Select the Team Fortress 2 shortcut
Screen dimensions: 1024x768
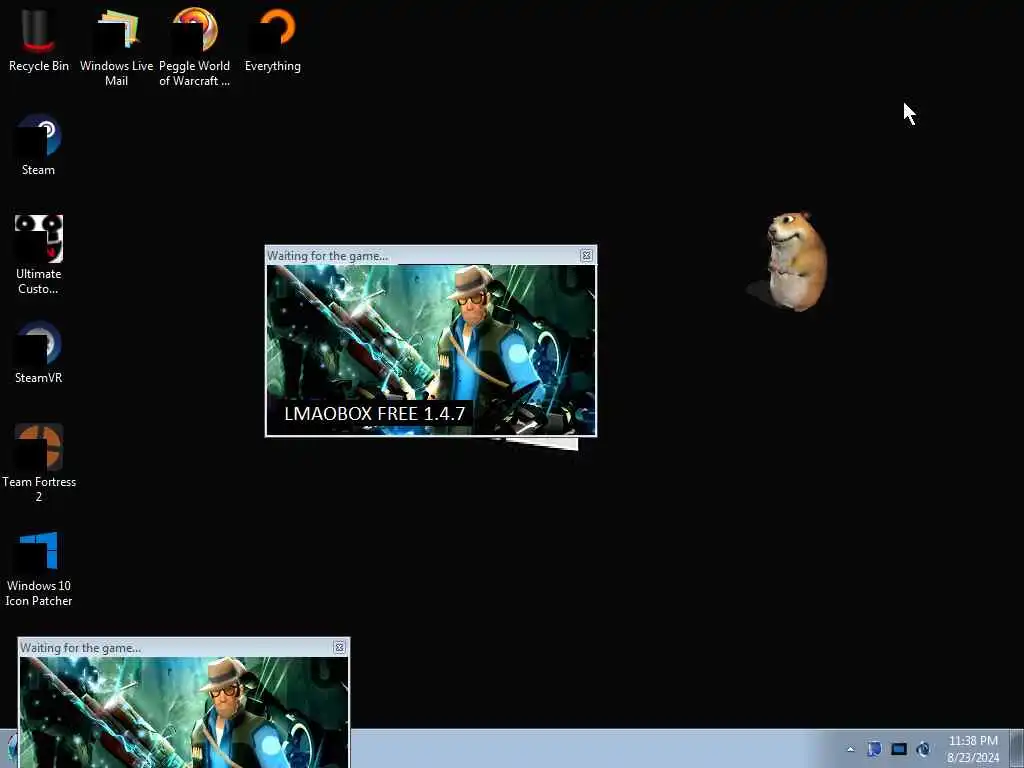coord(39,463)
